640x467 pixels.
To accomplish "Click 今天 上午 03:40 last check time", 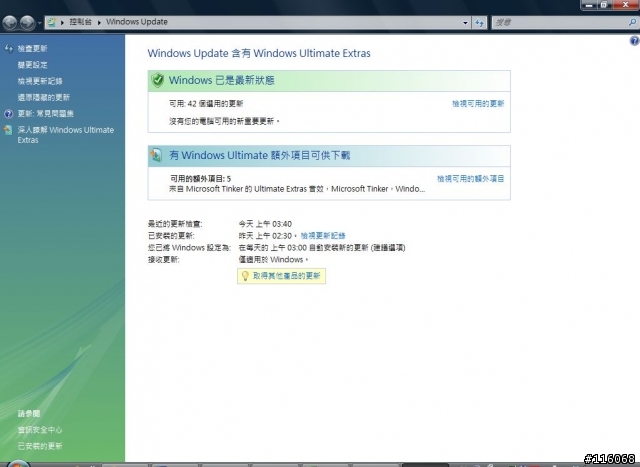I will tap(265, 224).
